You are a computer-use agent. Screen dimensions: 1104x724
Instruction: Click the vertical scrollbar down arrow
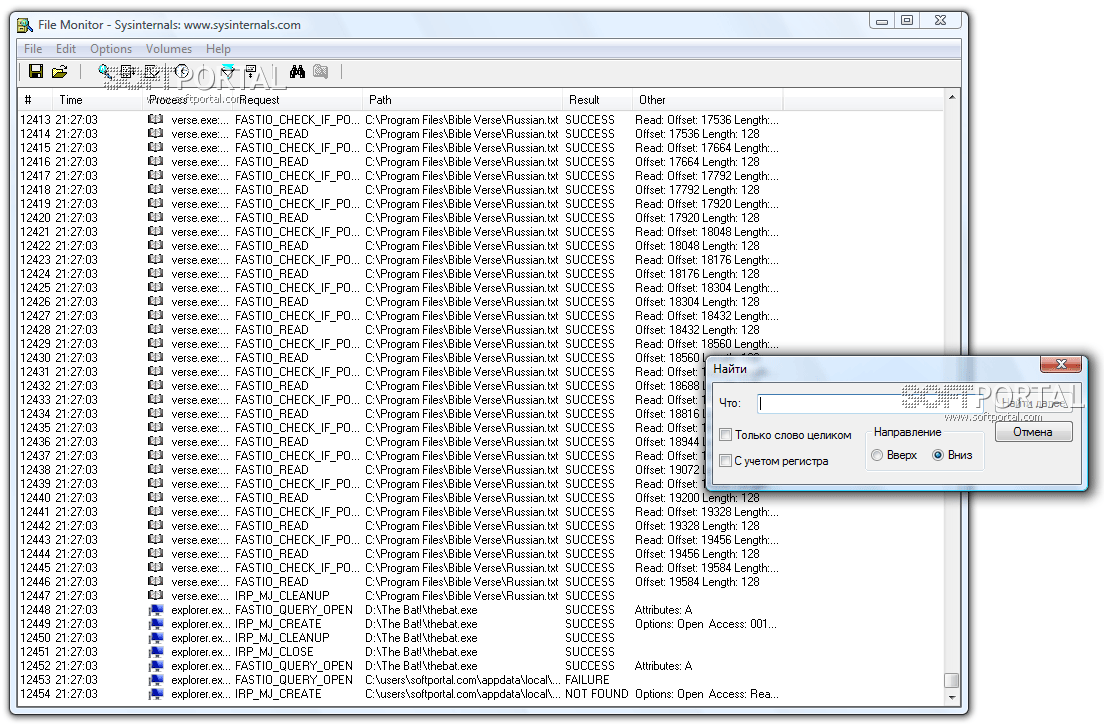coord(951,697)
